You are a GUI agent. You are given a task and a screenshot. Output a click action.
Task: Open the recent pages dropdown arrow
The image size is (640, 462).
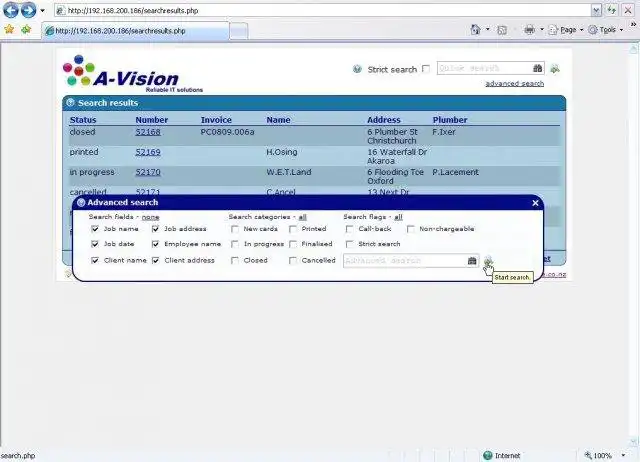point(42,11)
